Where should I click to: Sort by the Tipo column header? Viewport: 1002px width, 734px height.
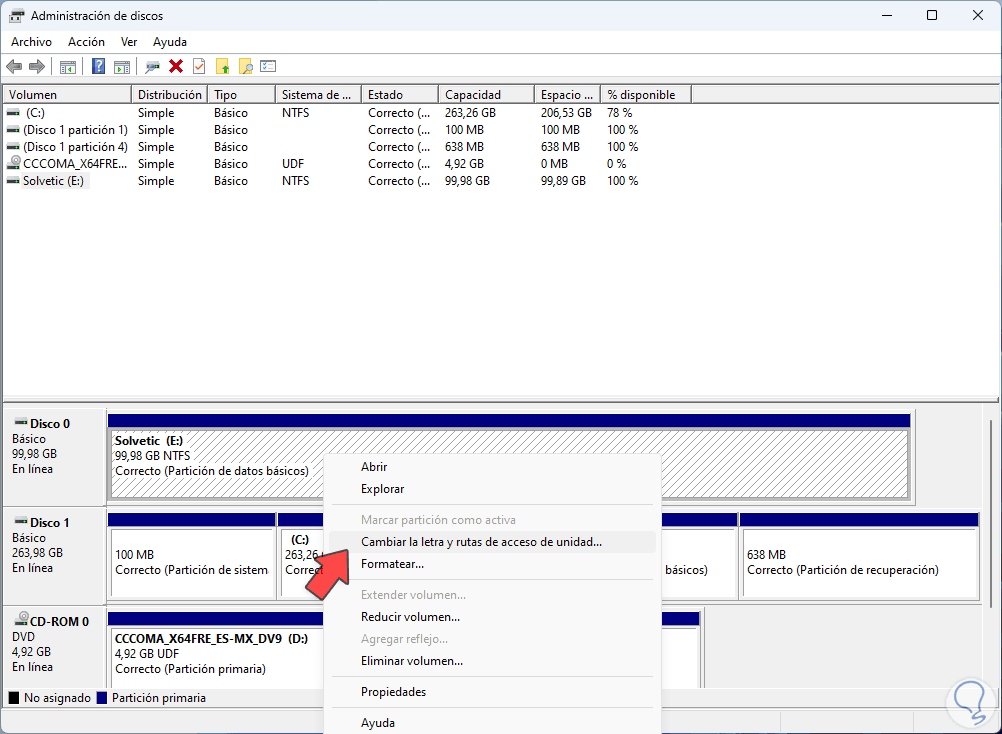point(242,95)
